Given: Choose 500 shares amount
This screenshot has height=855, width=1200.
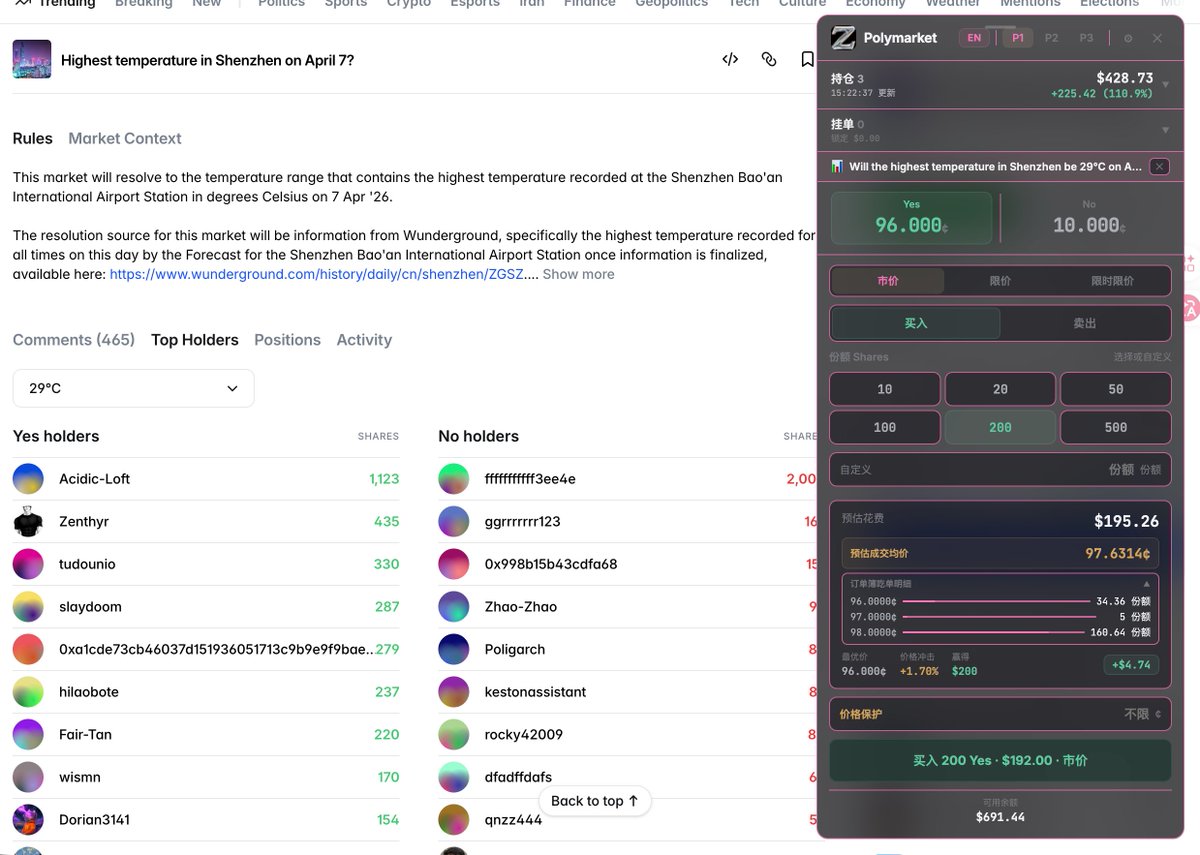Looking at the screenshot, I should pyautogui.click(x=1116, y=427).
